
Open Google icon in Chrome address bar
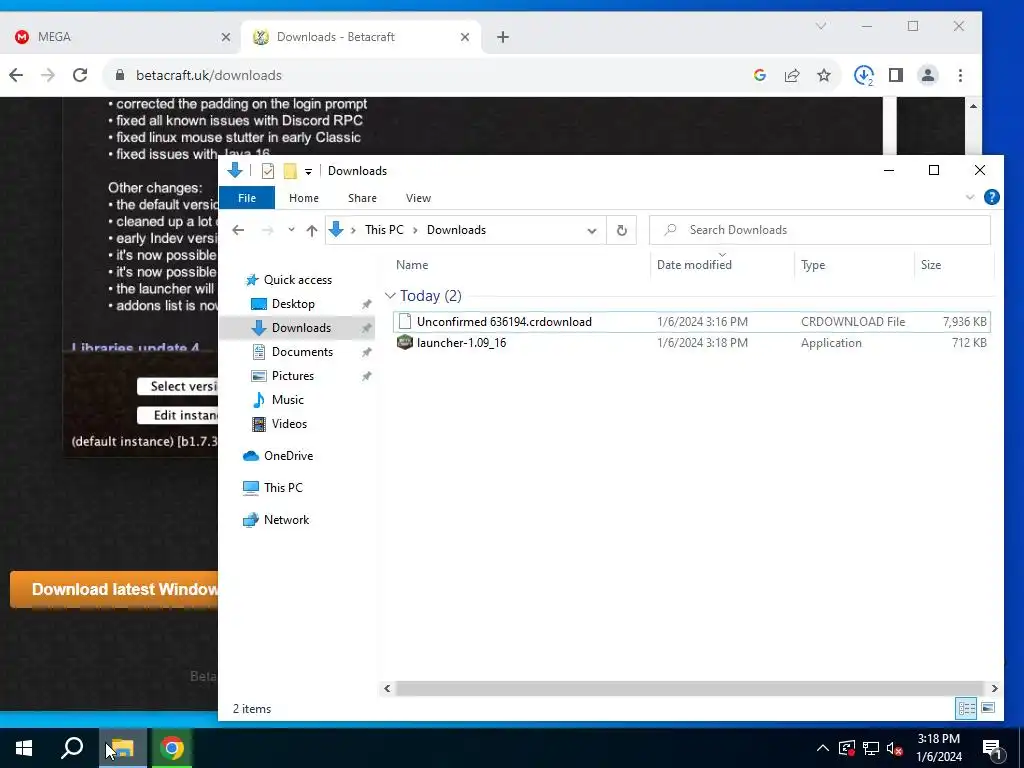tap(760, 75)
